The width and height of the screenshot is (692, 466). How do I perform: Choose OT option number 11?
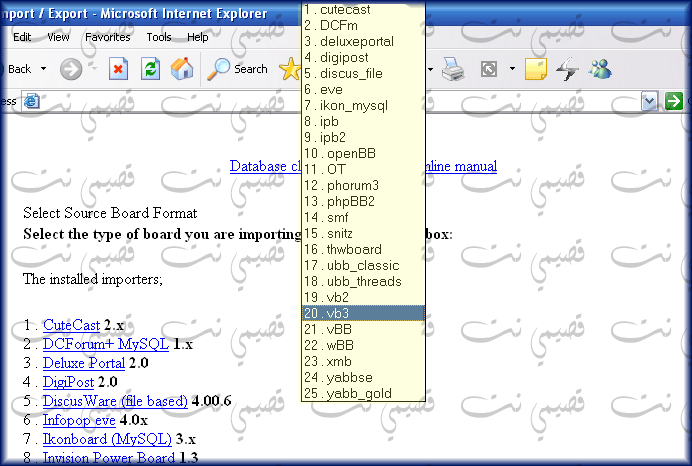[363, 169]
